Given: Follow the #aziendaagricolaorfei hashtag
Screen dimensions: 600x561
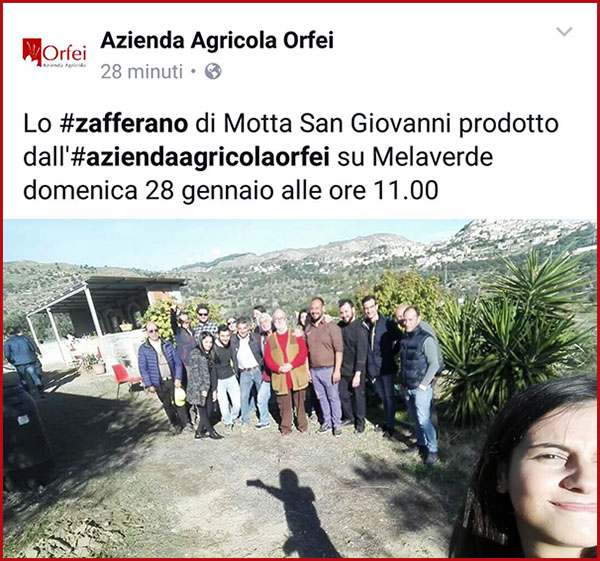Looking at the screenshot, I should click(201, 157).
